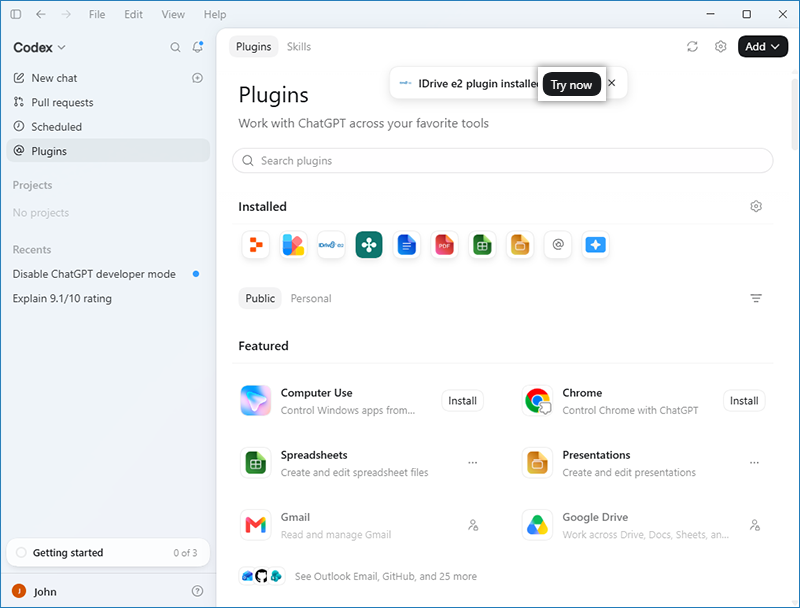Open the sidebar search icon

tap(175, 47)
